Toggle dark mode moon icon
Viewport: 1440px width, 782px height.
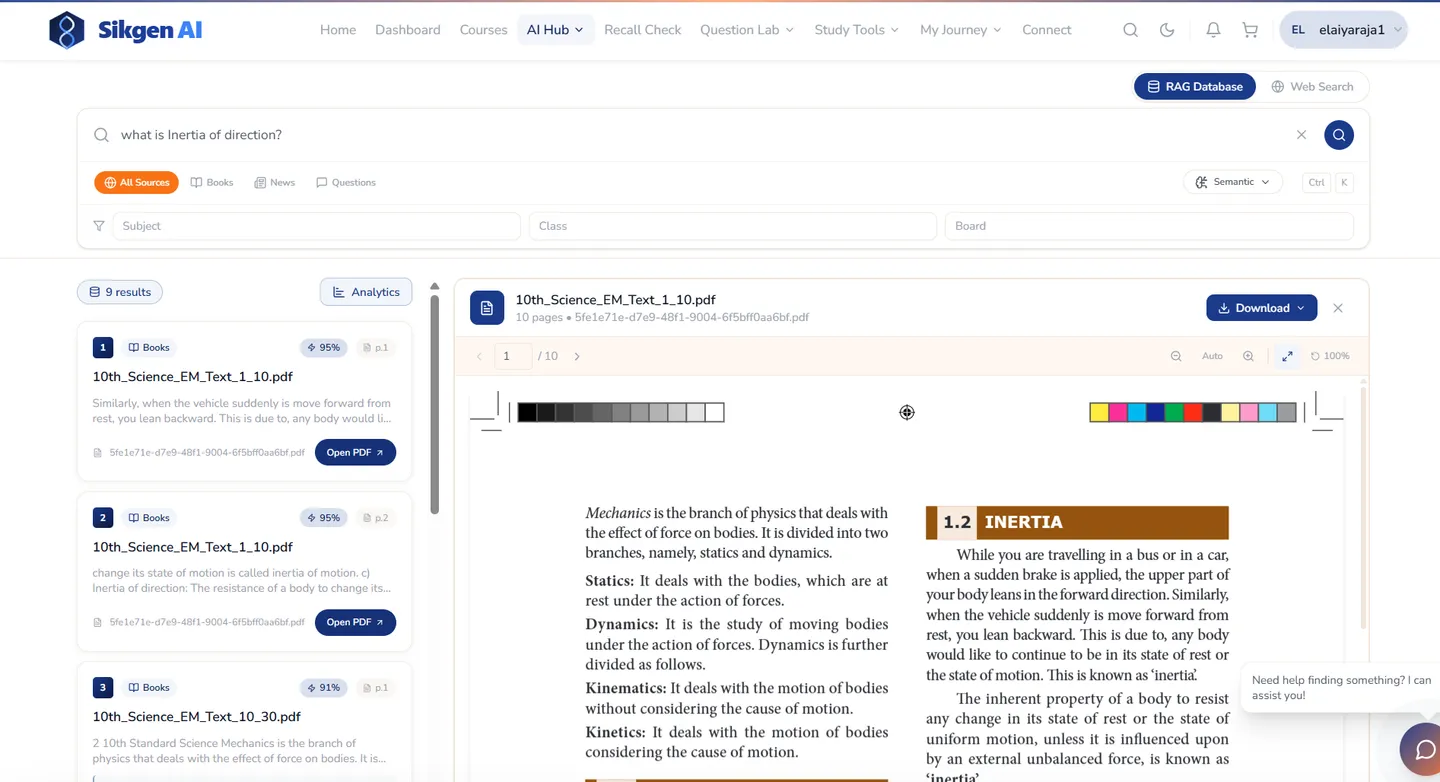tap(1167, 30)
